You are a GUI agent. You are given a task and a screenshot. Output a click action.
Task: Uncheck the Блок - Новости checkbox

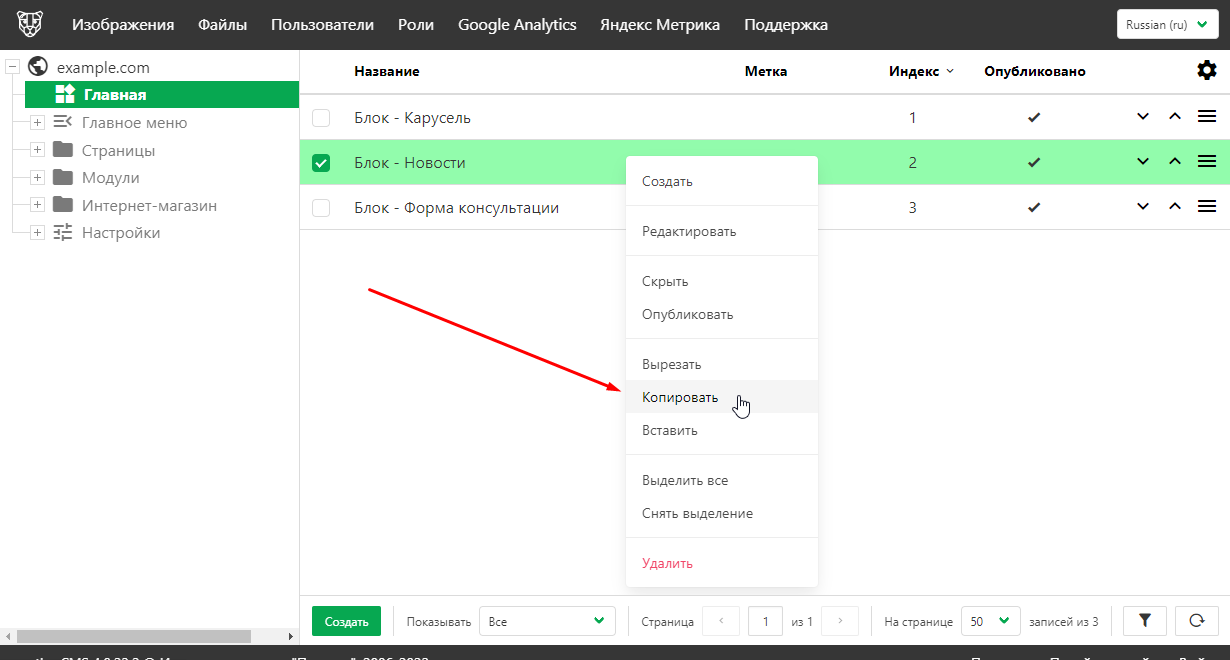pos(321,163)
